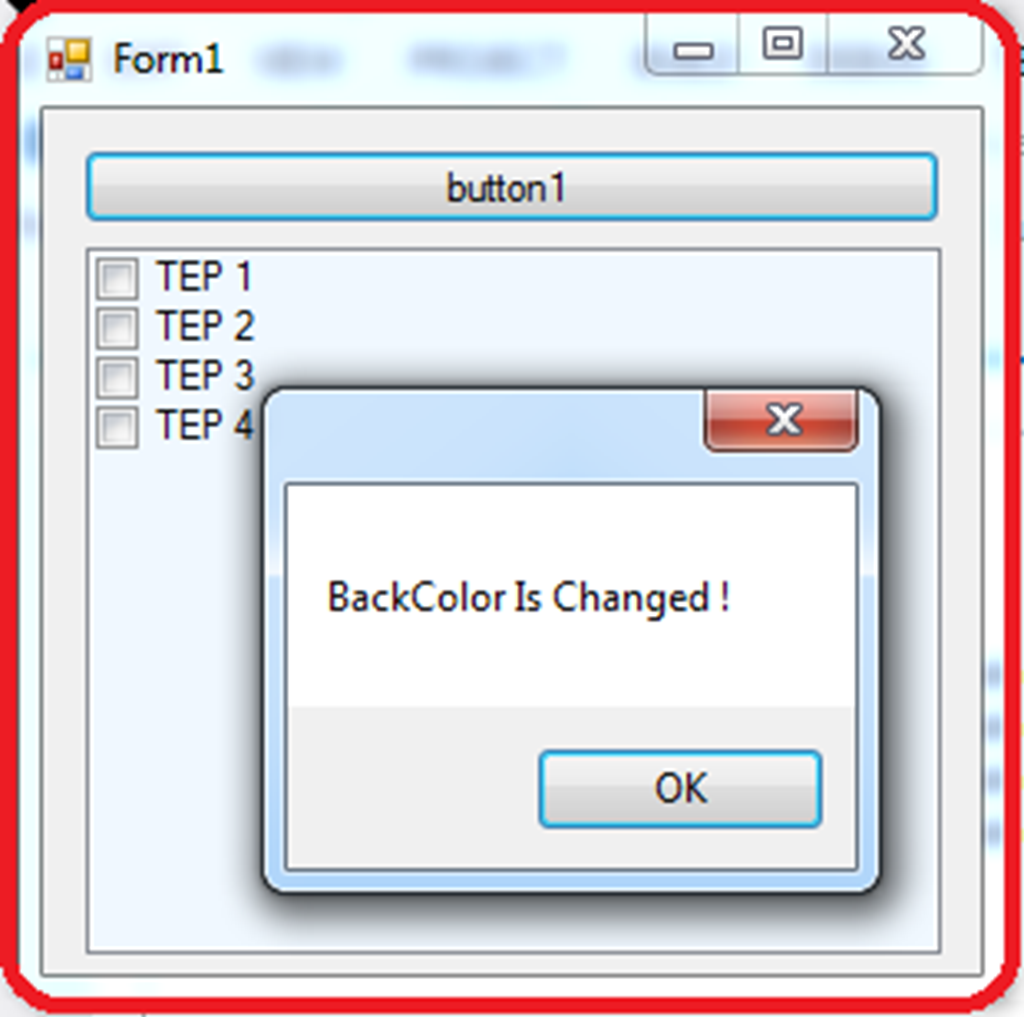
Task: Click the Form1 title text
Action: [x=168, y=59]
